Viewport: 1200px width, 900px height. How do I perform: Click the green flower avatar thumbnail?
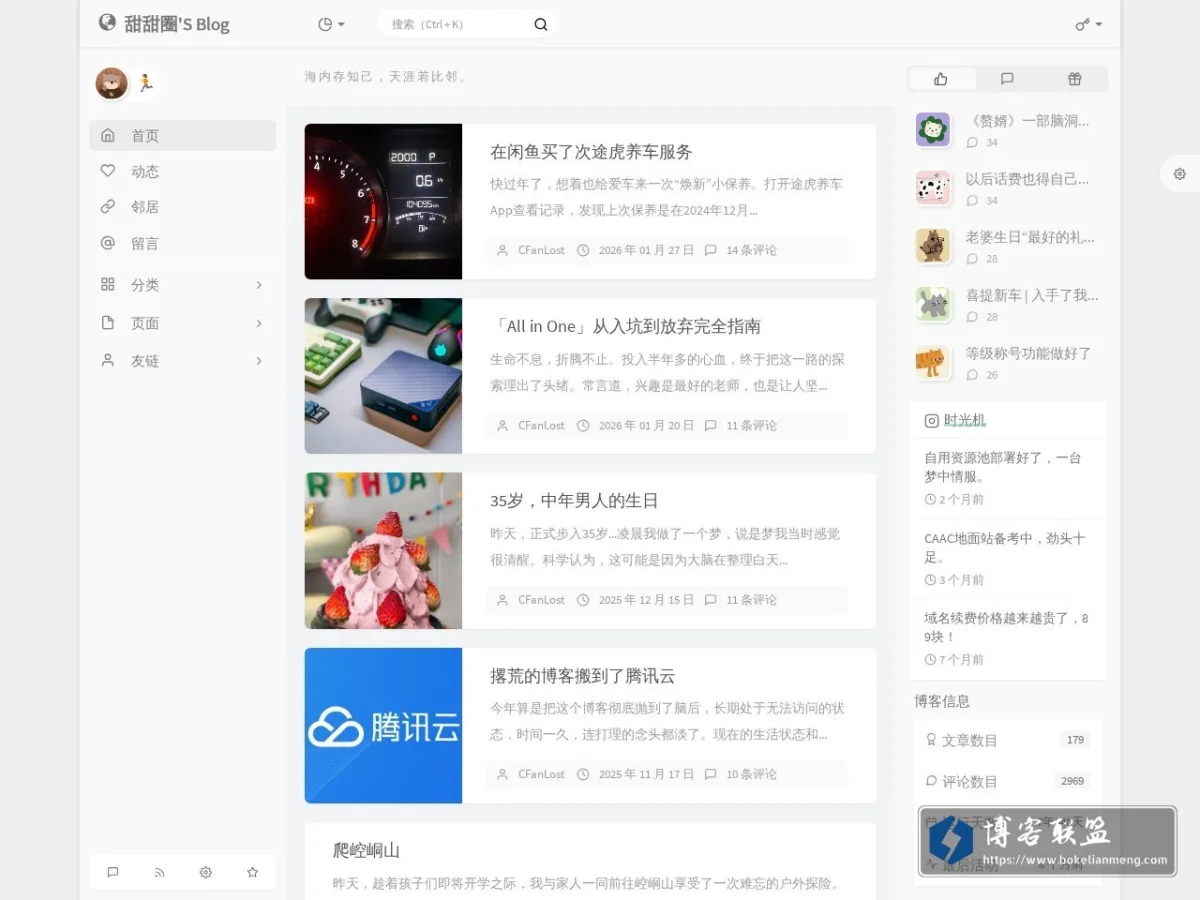933,129
